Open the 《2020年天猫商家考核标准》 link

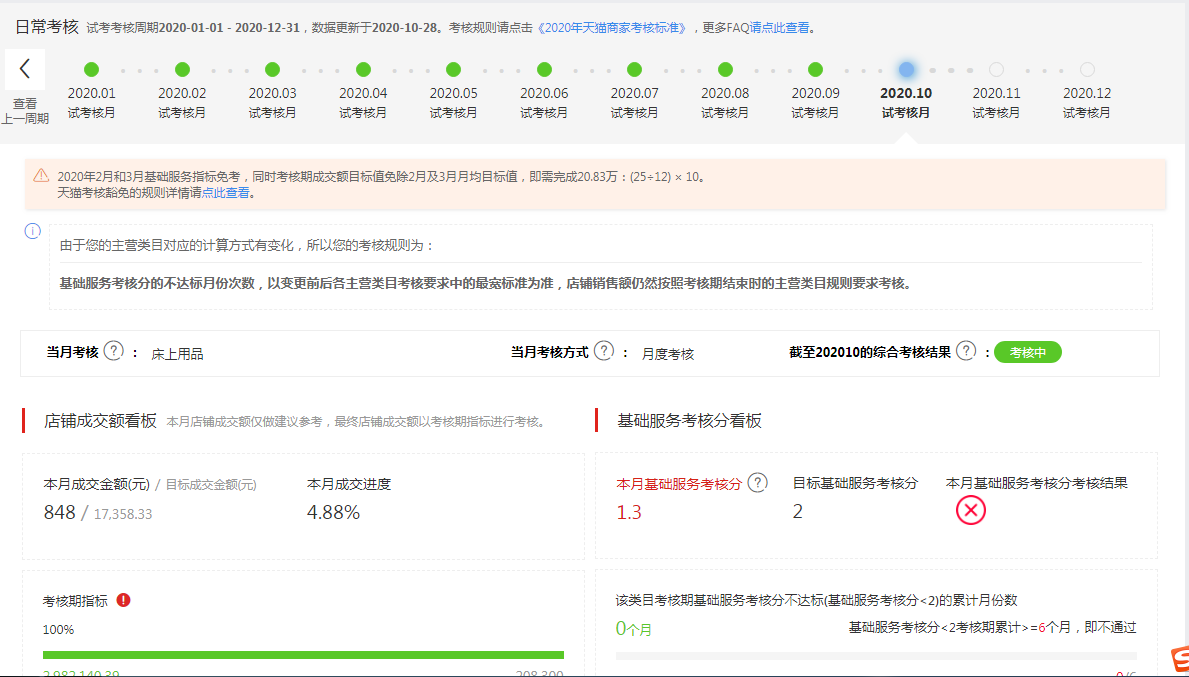point(613,28)
